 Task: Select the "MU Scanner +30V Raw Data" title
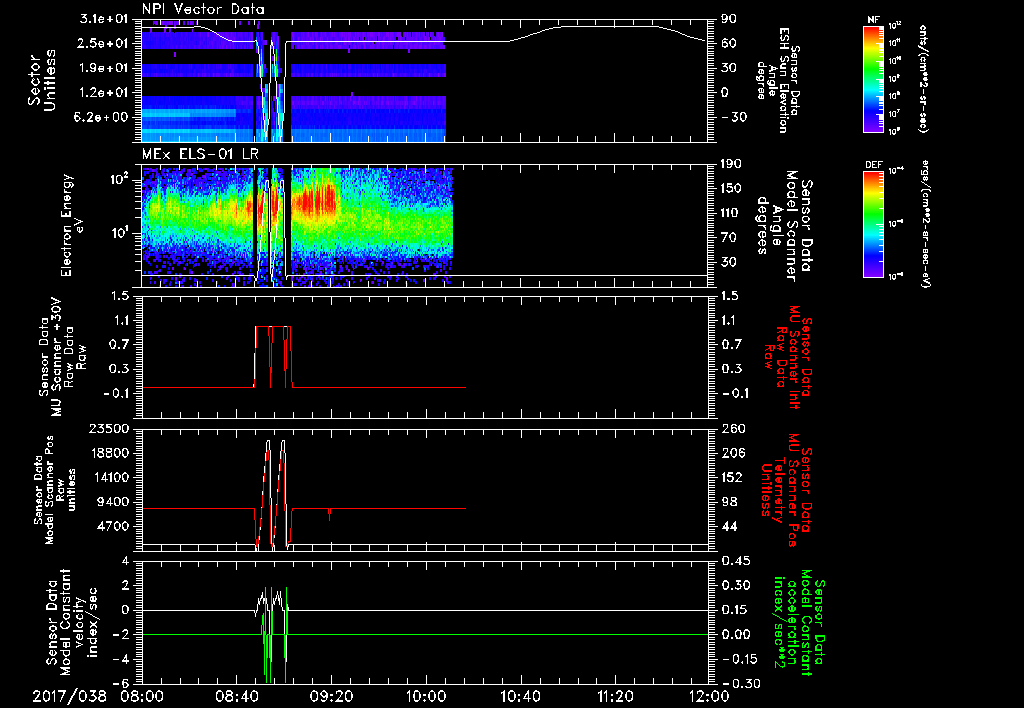(62, 357)
